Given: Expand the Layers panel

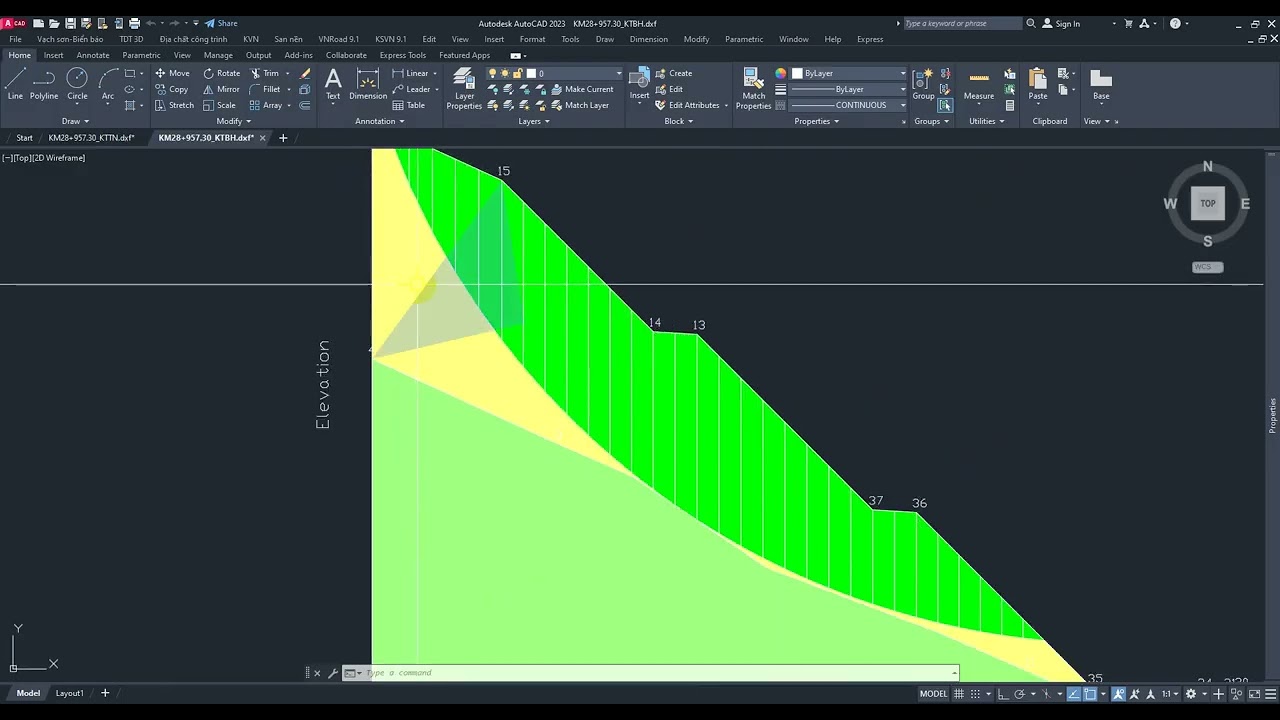Looking at the screenshot, I should pos(534,121).
